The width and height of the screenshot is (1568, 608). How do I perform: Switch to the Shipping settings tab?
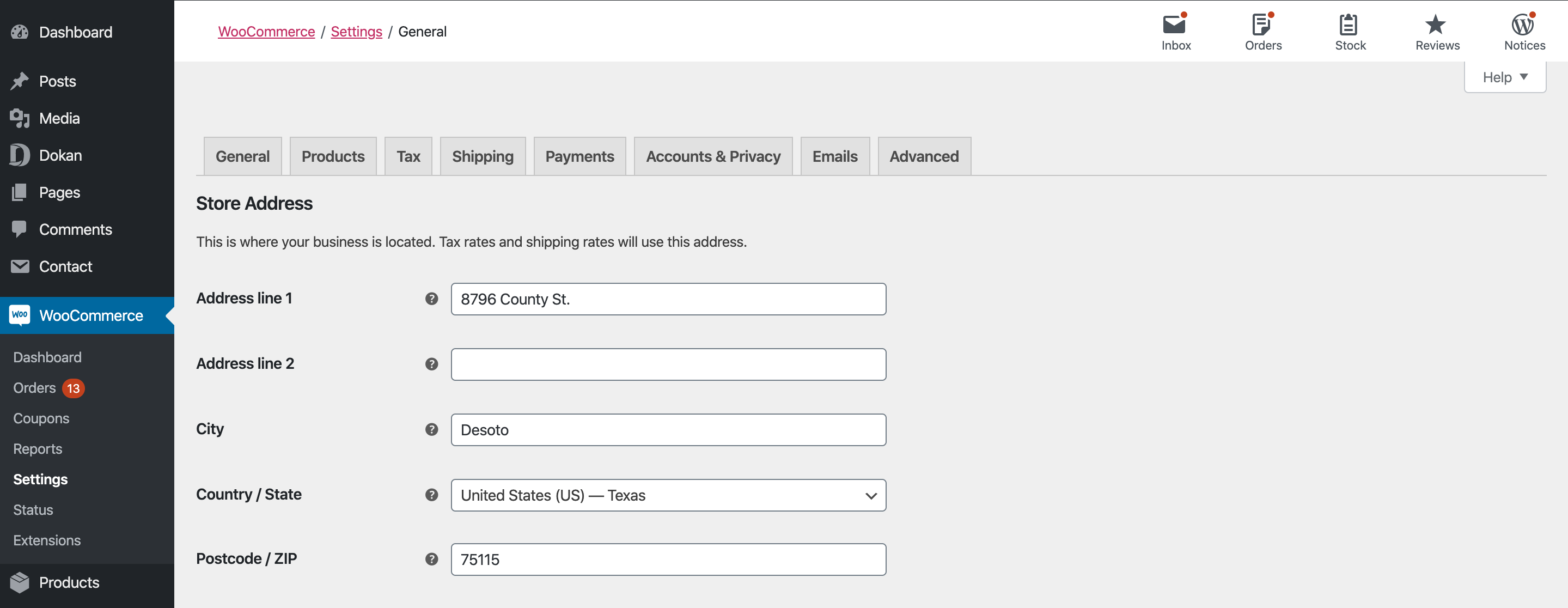483,156
